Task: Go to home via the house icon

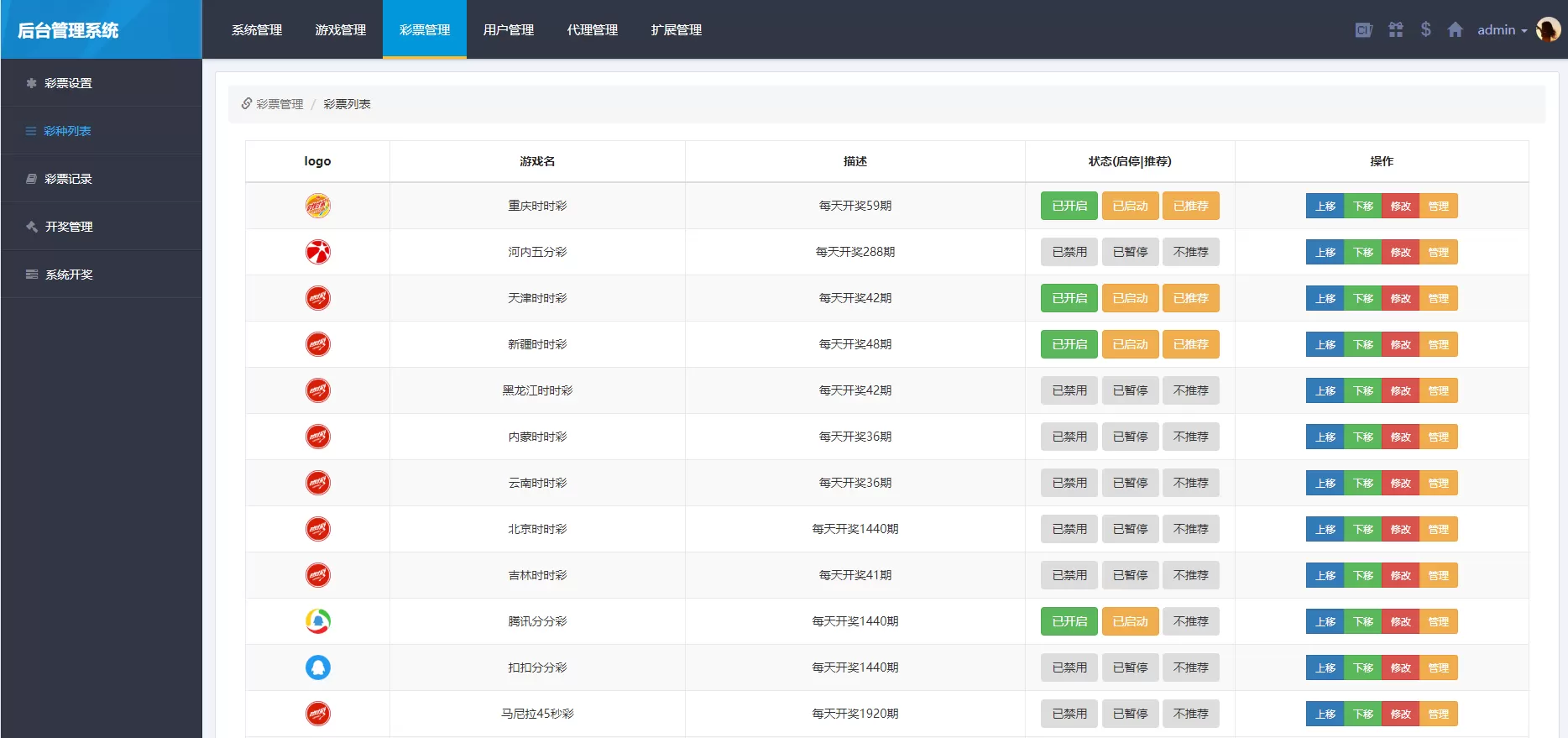Action: (1456, 30)
